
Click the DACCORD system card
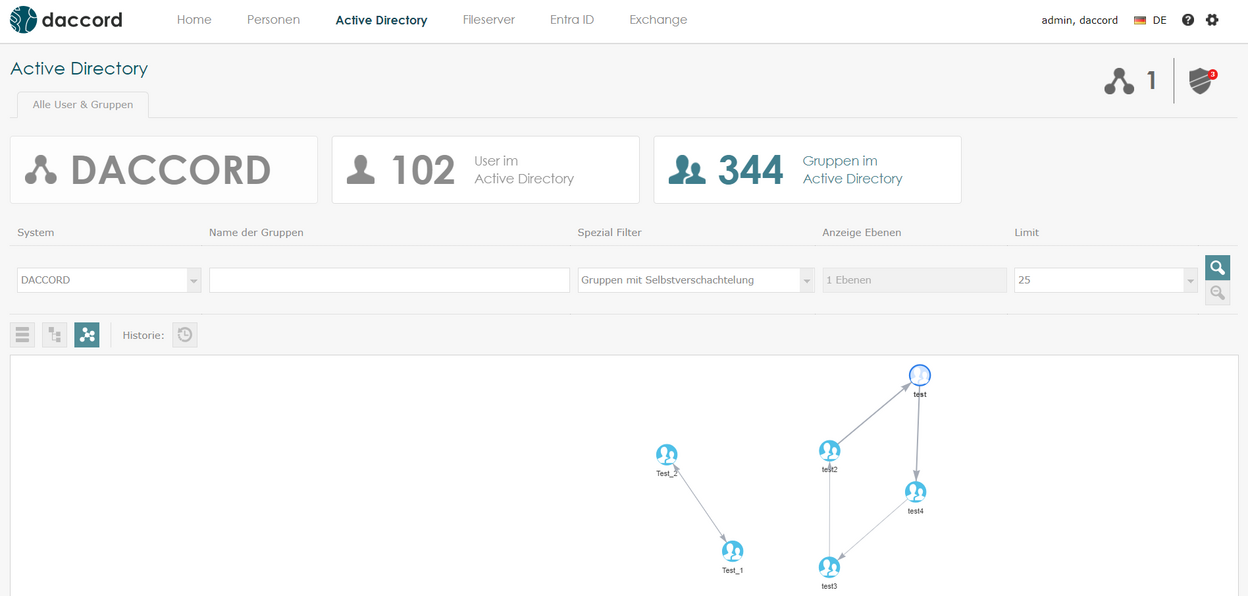click(163, 170)
